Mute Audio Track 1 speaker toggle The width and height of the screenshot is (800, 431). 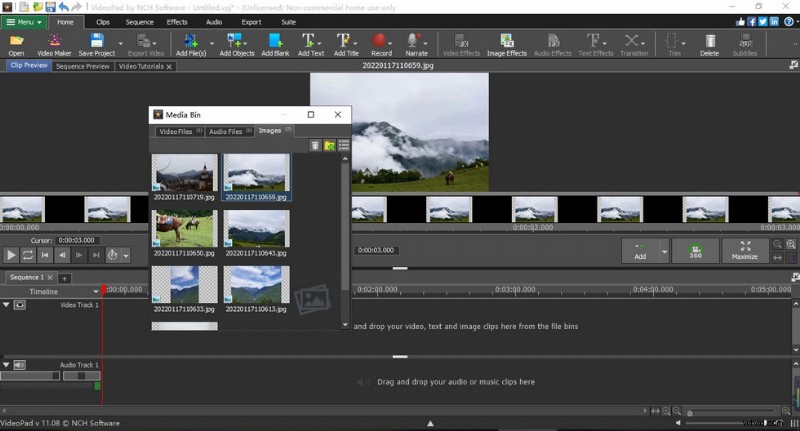19,365
